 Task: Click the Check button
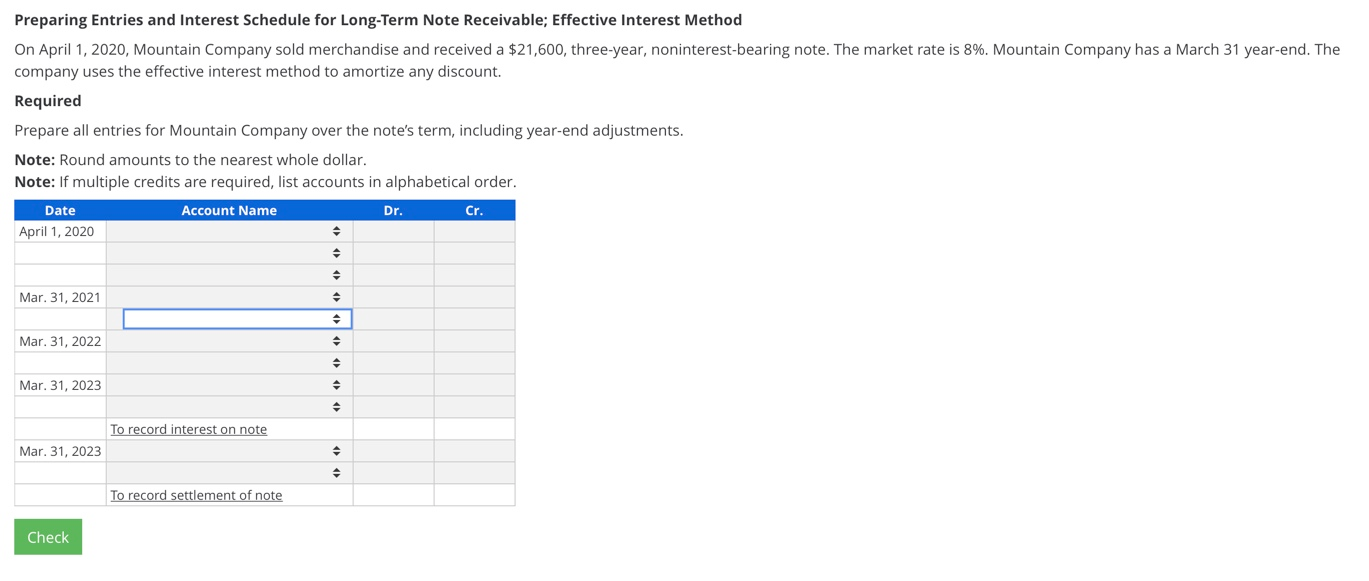(47, 536)
